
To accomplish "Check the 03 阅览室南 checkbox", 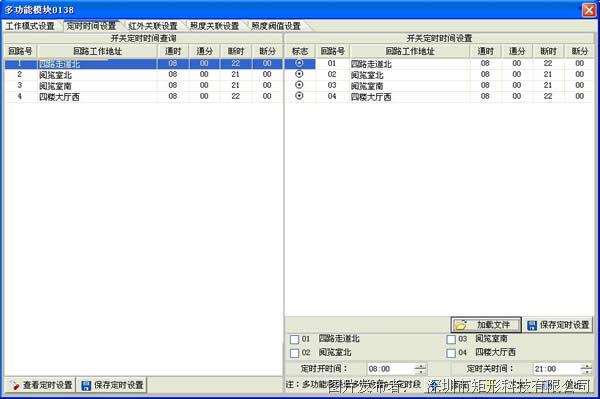I will (451, 339).
